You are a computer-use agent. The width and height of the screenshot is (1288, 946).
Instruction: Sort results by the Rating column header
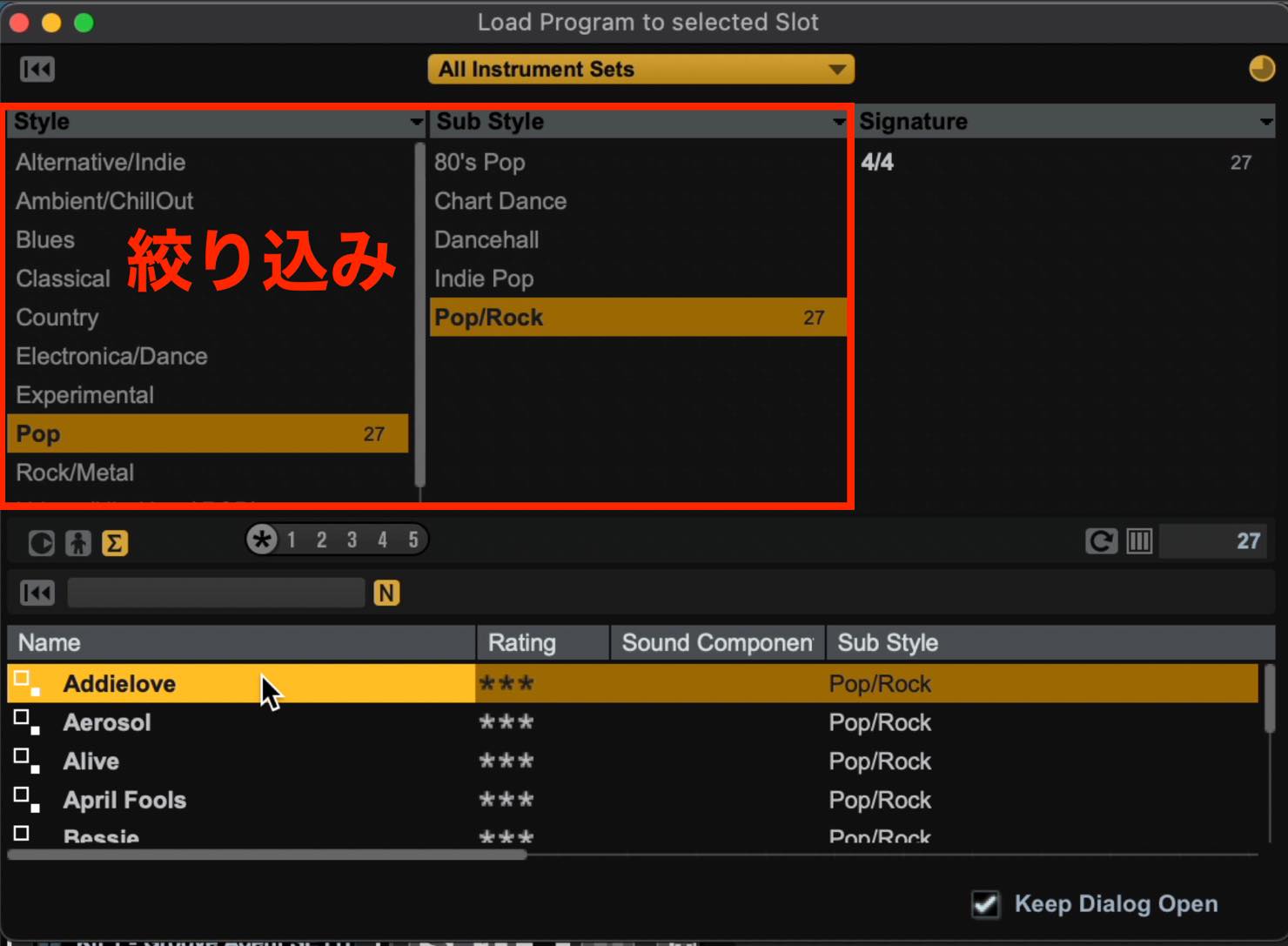(x=543, y=643)
